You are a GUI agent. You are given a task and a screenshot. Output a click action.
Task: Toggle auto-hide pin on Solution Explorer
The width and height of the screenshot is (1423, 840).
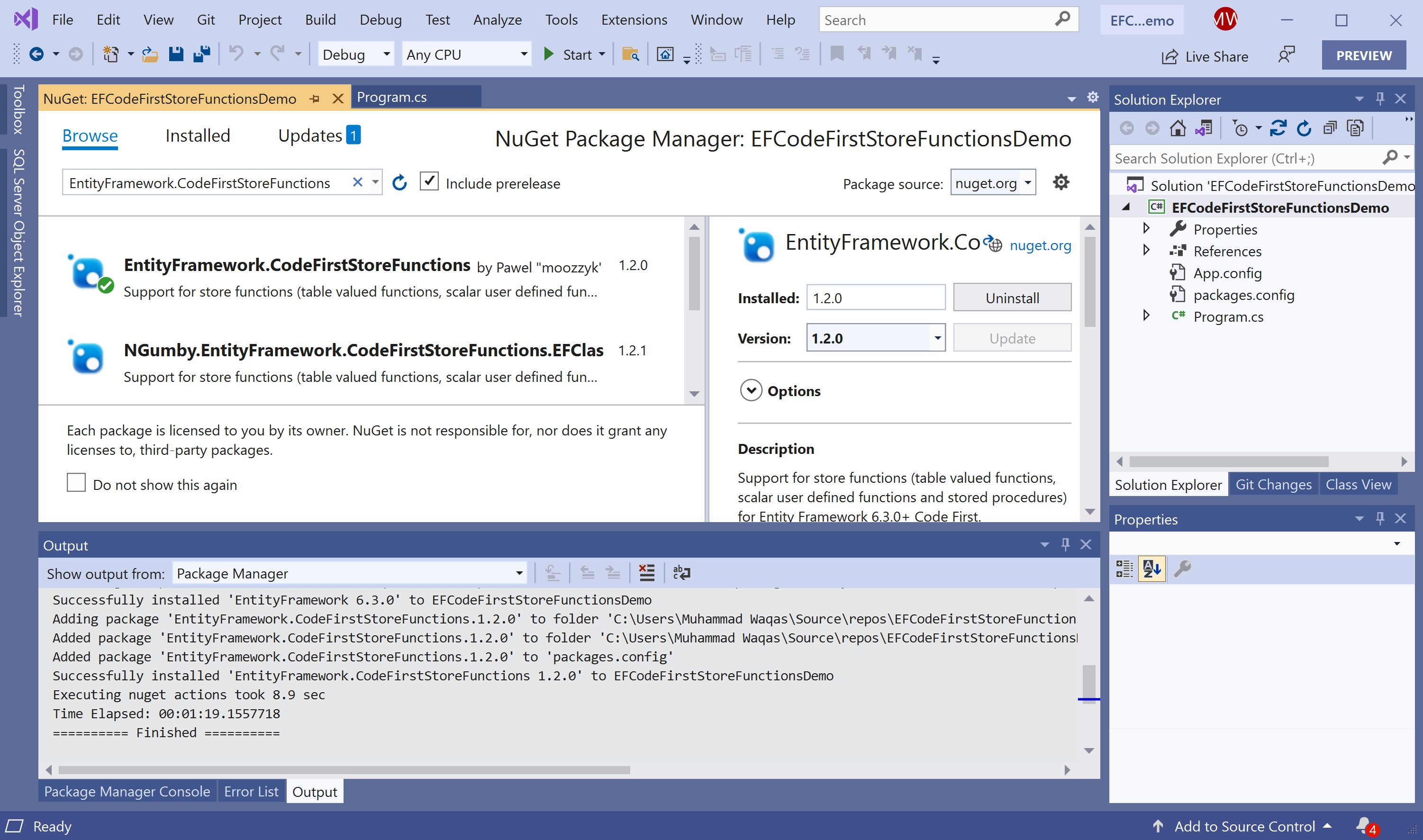1380,99
